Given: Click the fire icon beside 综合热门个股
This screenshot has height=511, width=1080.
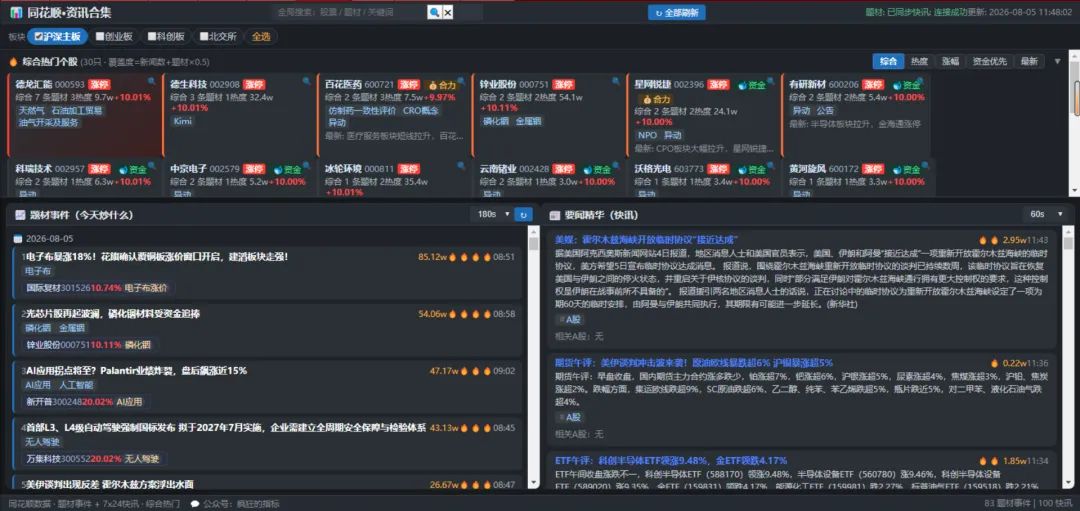Looking at the screenshot, I should tap(13, 62).
